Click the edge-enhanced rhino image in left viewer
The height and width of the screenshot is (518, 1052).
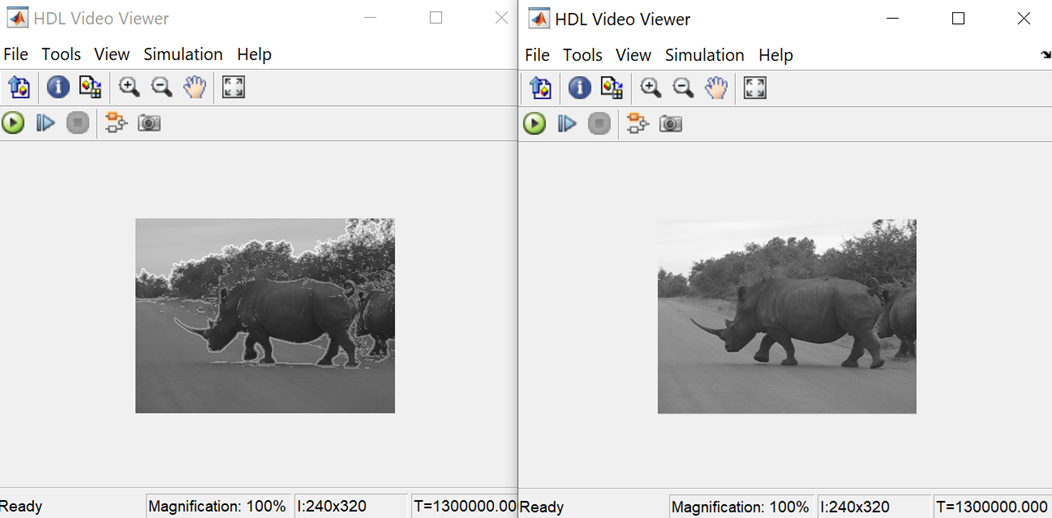pos(265,315)
